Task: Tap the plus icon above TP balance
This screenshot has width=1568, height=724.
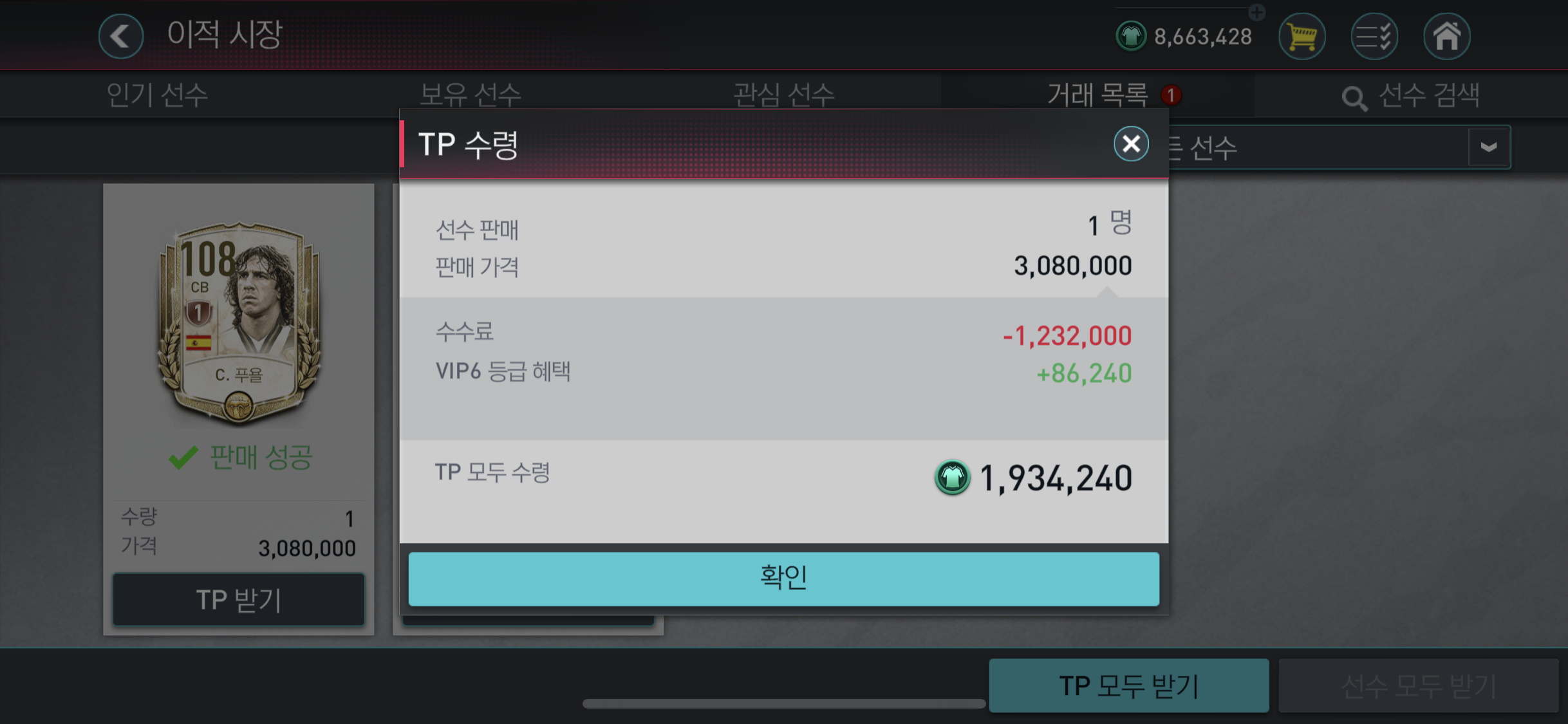Action: 1256,12
